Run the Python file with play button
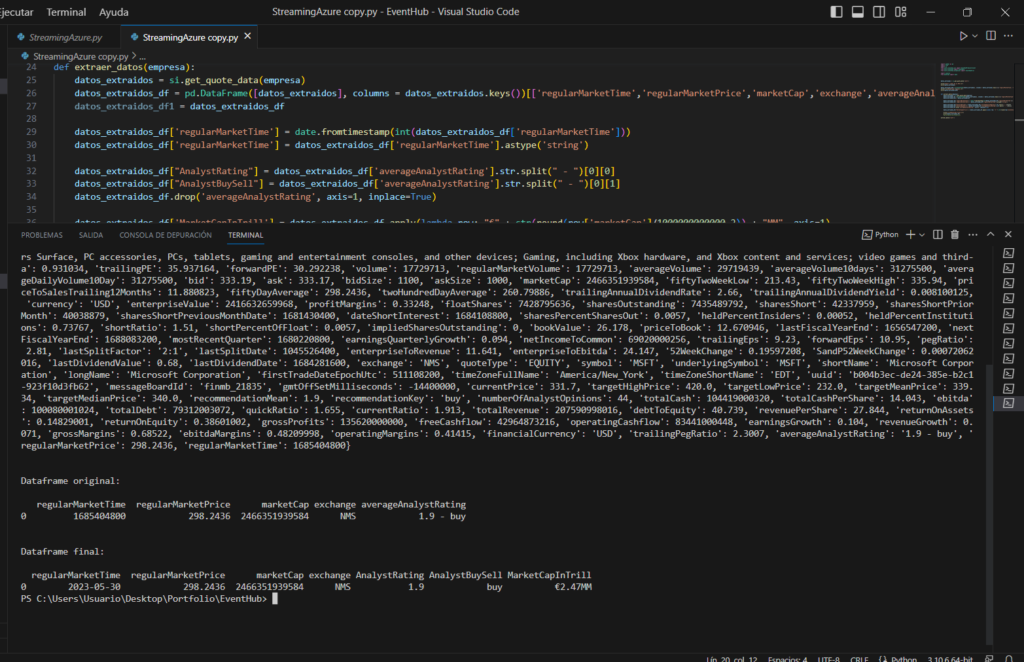The image size is (1024, 662). coord(964,37)
